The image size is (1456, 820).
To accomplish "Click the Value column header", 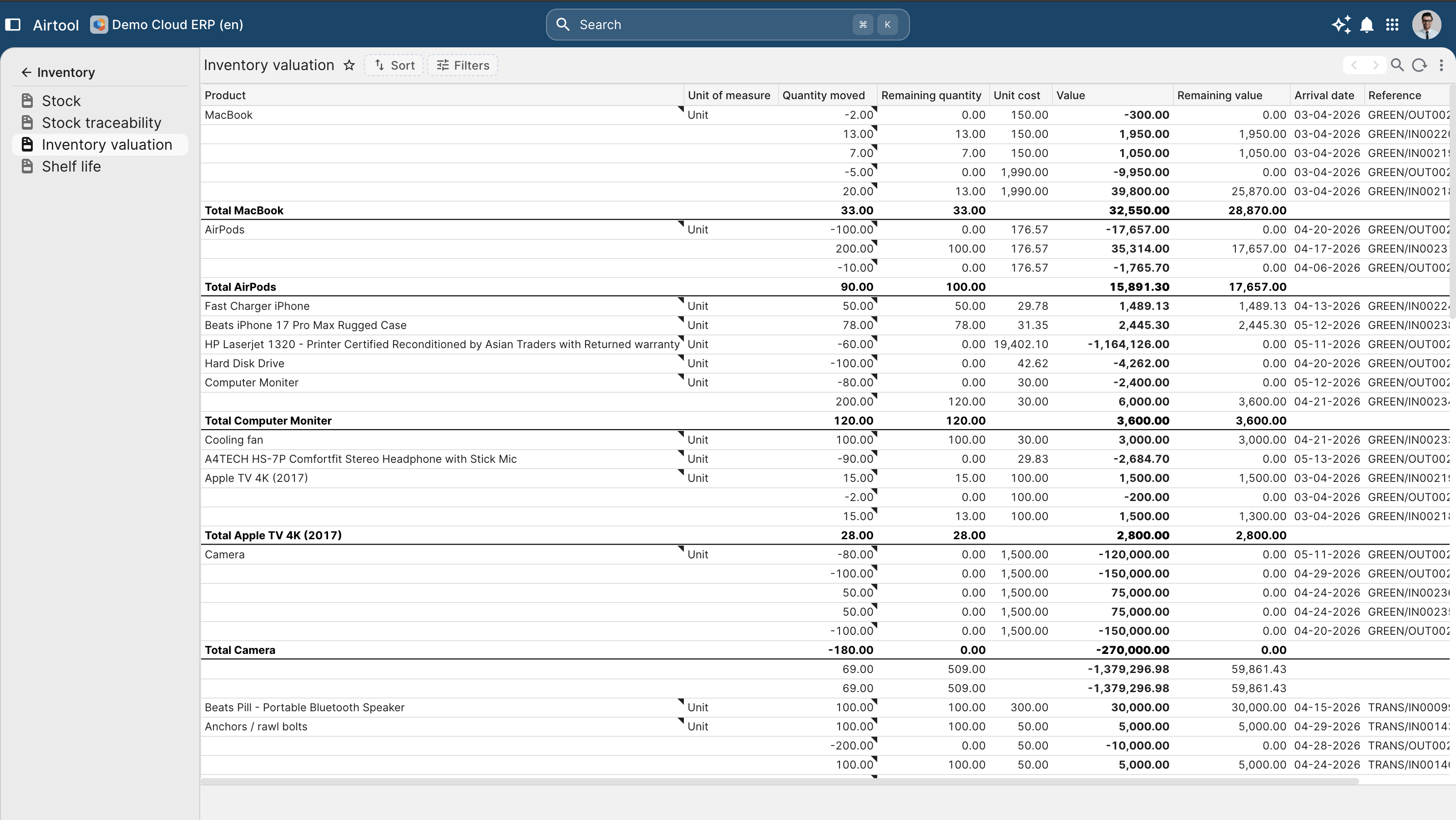I will click(1113, 95).
